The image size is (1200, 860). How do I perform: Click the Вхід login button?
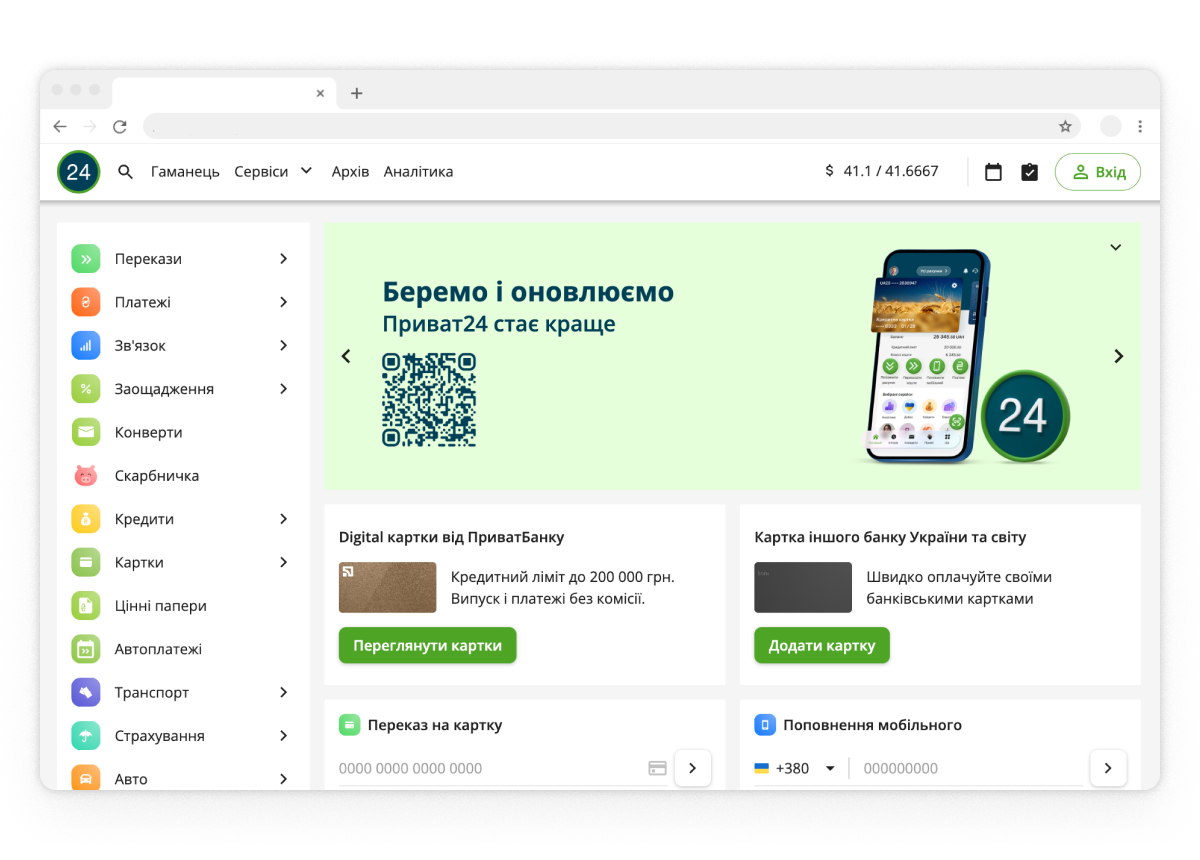1097,172
